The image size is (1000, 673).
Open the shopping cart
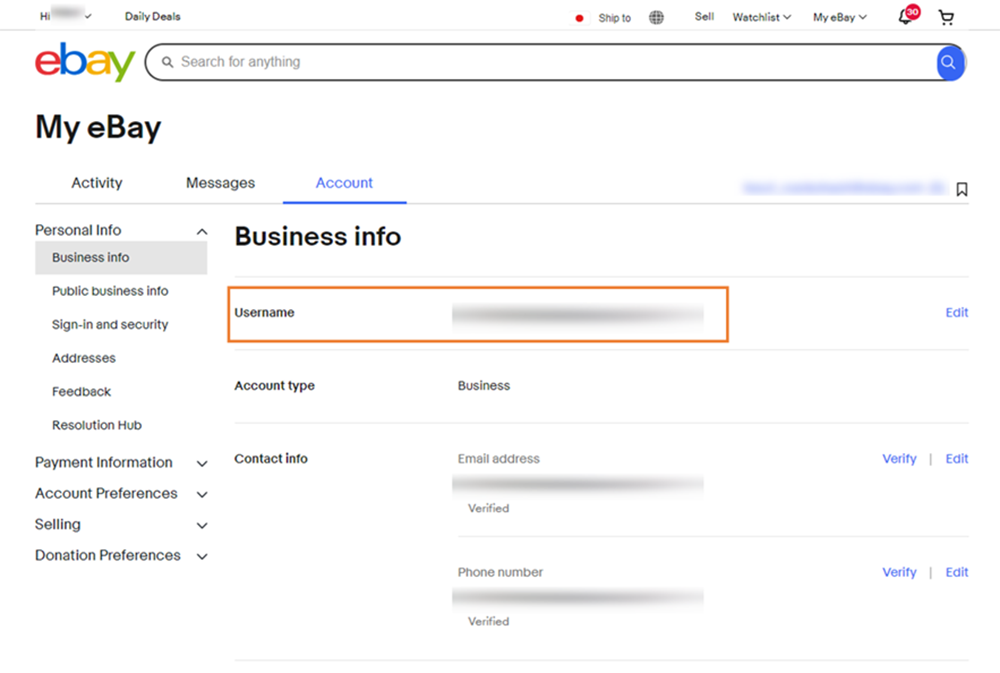pyautogui.click(x=946, y=17)
